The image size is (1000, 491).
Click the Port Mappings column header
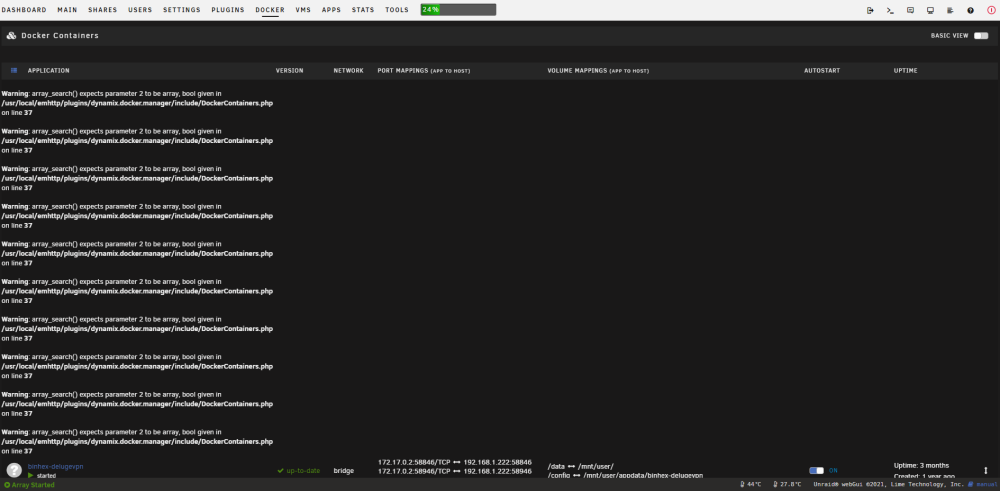[x=423, y=71]
